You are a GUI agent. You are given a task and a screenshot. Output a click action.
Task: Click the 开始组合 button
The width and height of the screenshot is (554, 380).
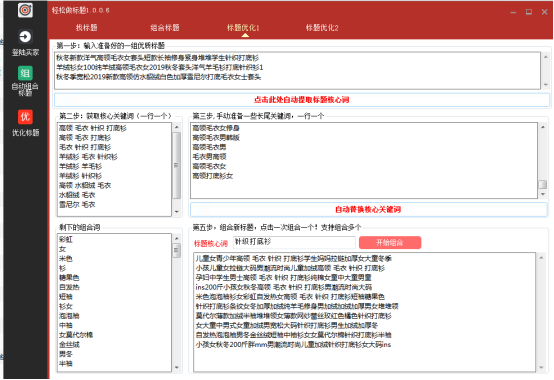[390, 242]
